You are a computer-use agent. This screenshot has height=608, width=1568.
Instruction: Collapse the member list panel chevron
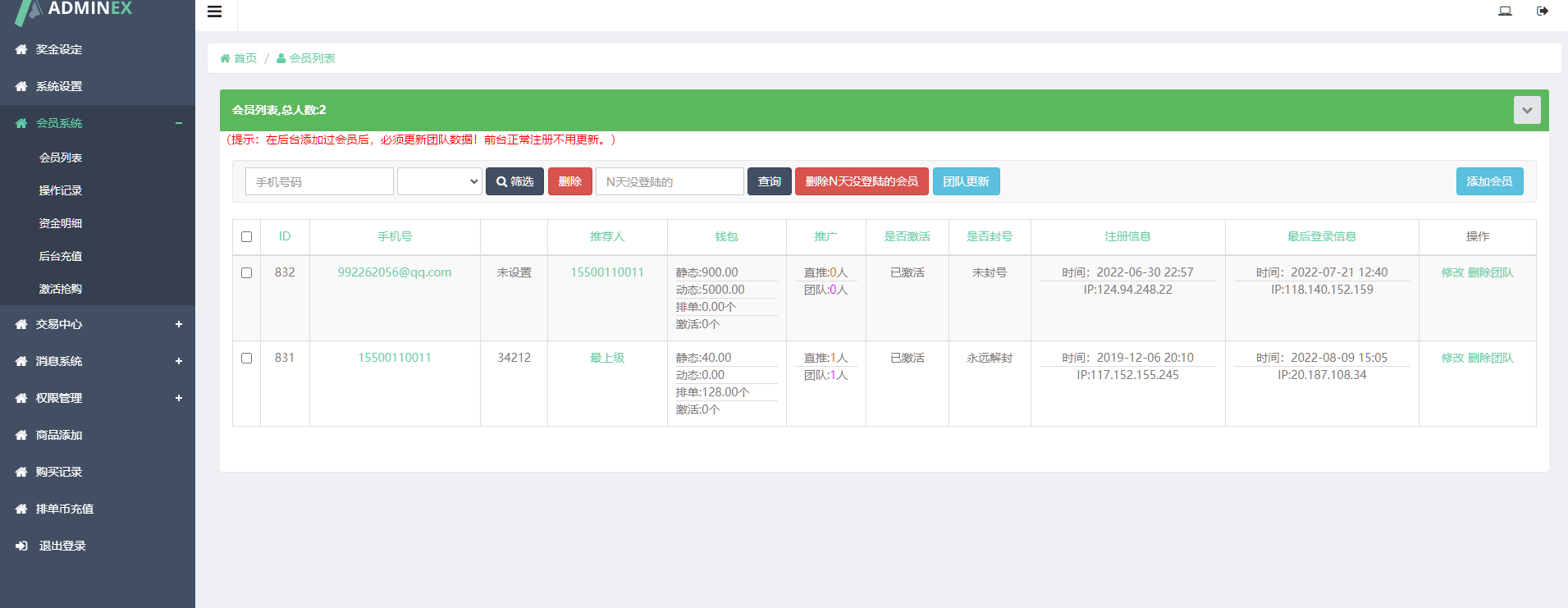[x=1526, y=110]
